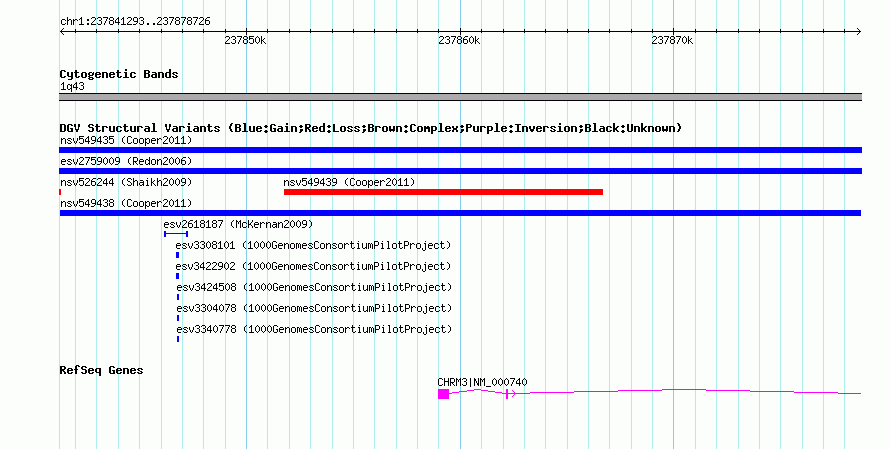The height and width of the screenshot is (449, 890).
Task: Select the blue tick under esv3422902
Action: pos(178,276)
